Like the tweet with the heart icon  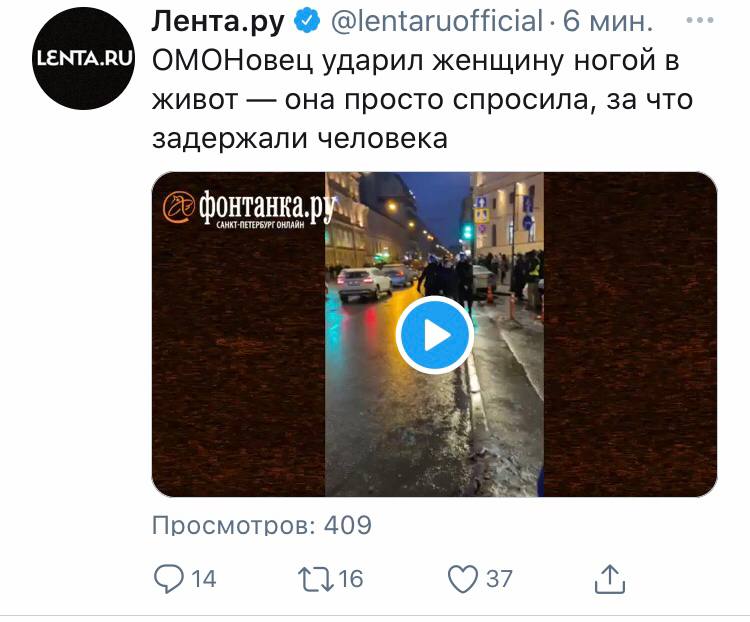click(463, 578)
